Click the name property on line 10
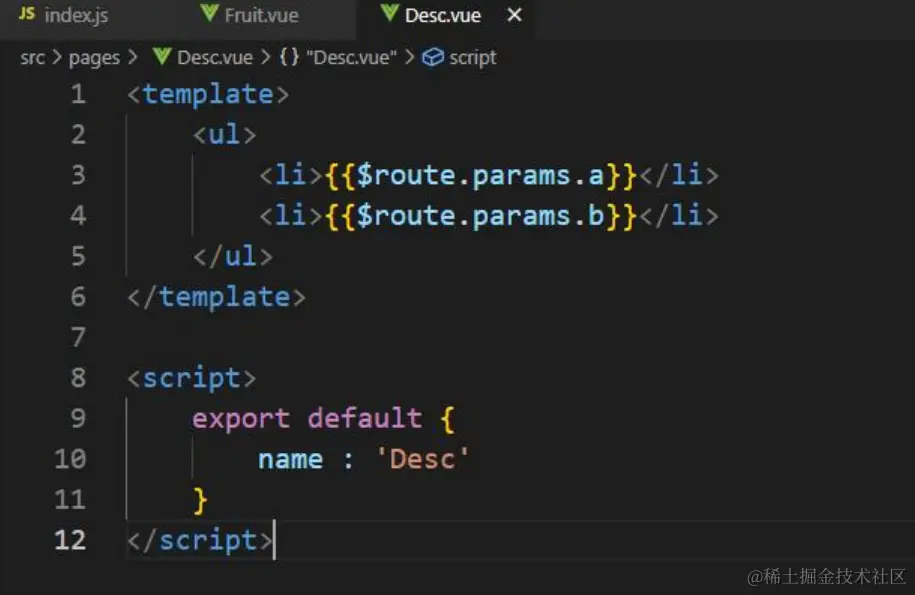Screen dimensions: 915x595 (x=290, y=460)
